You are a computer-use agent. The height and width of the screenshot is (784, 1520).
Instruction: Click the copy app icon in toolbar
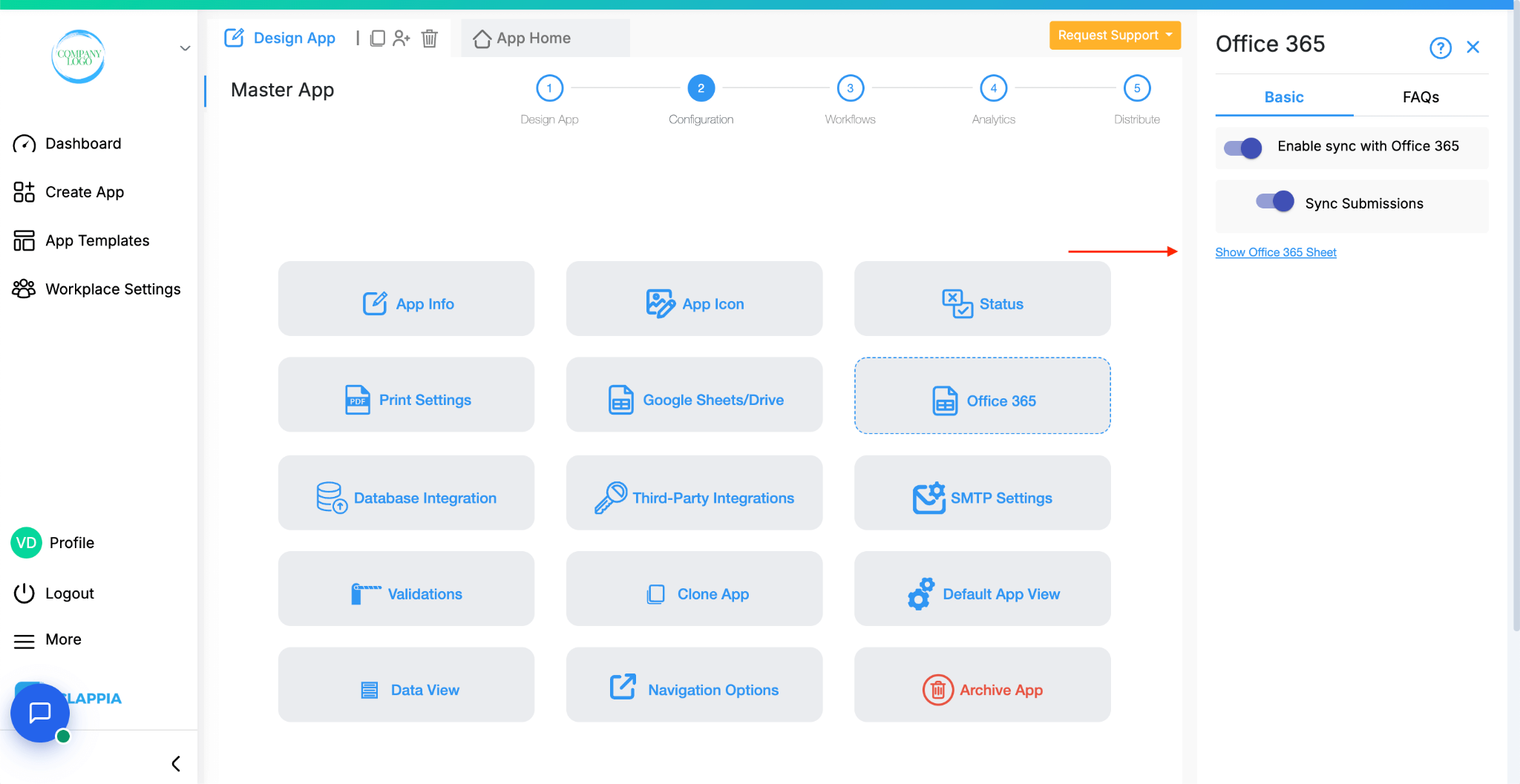[x=378, y=38]
